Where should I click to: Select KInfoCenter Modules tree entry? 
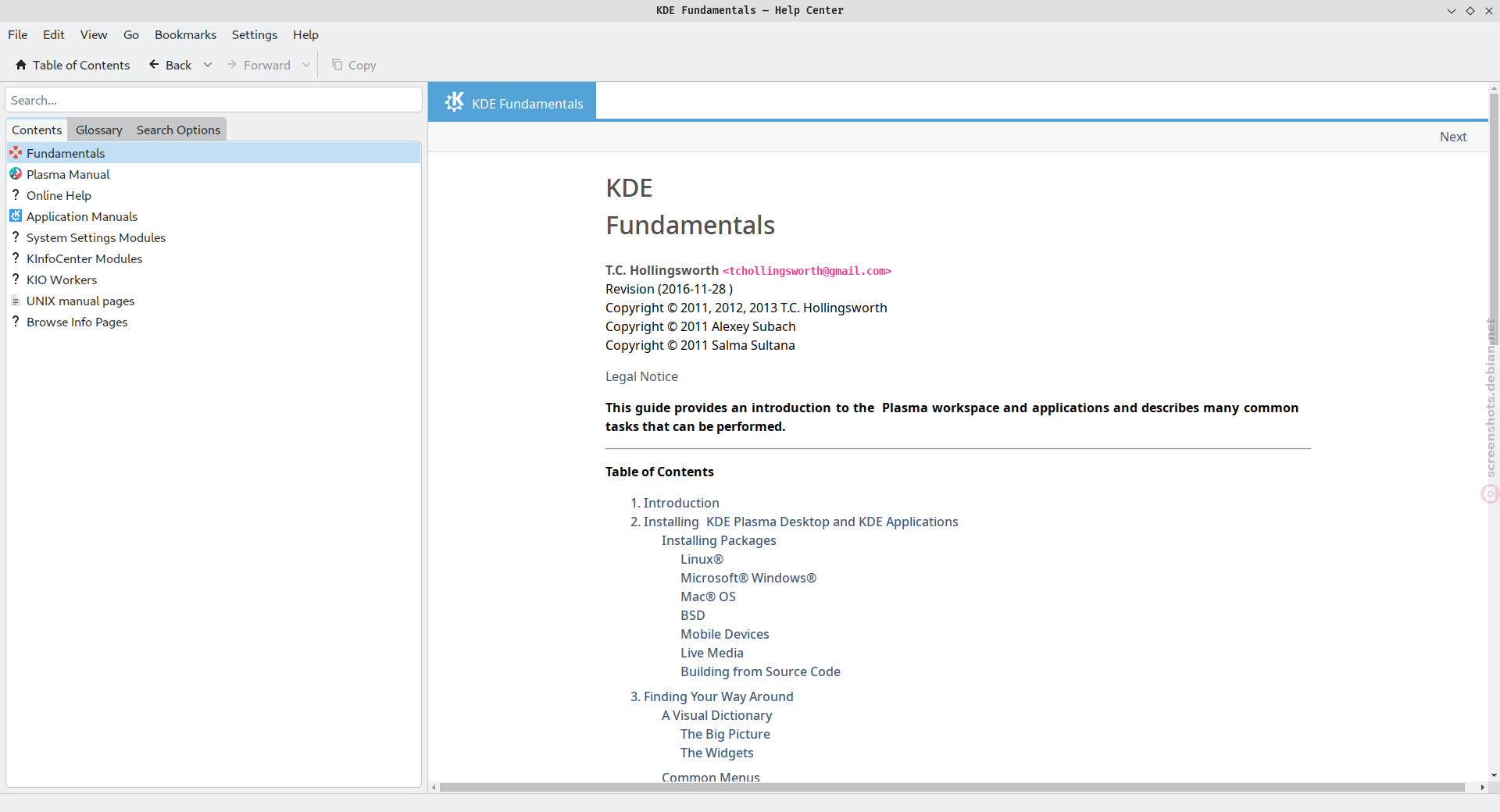(213, 258)
